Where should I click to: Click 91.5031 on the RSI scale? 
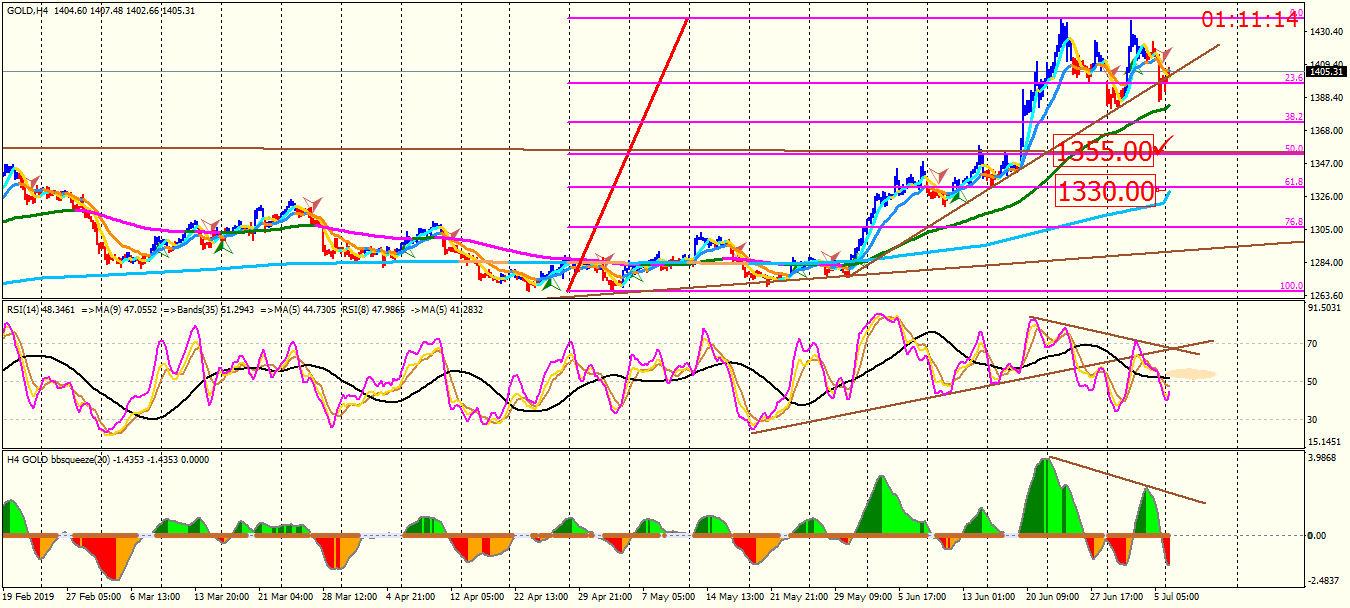click(1327, 308)
